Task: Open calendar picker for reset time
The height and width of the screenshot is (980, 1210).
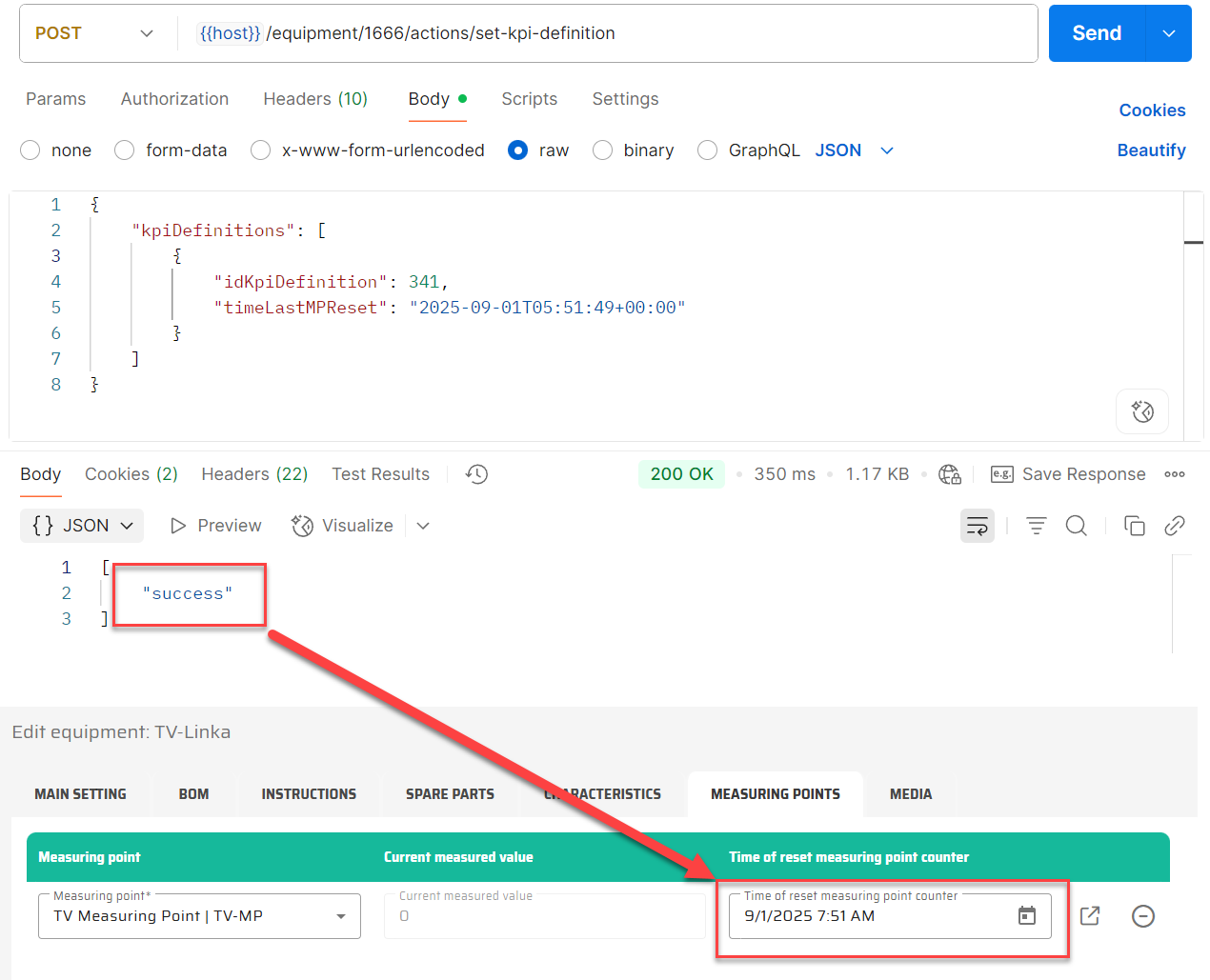Action: tap(1026, 916)
